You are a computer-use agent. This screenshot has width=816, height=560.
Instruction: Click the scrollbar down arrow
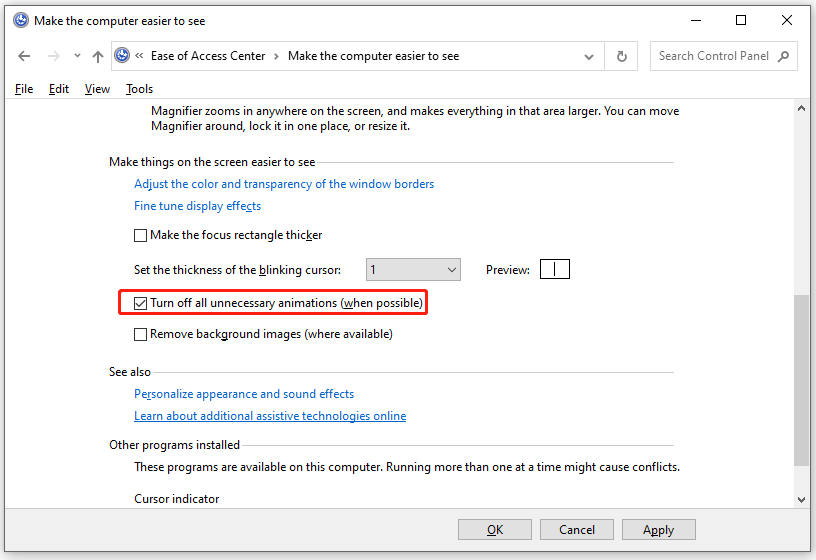tap(801, 500)
